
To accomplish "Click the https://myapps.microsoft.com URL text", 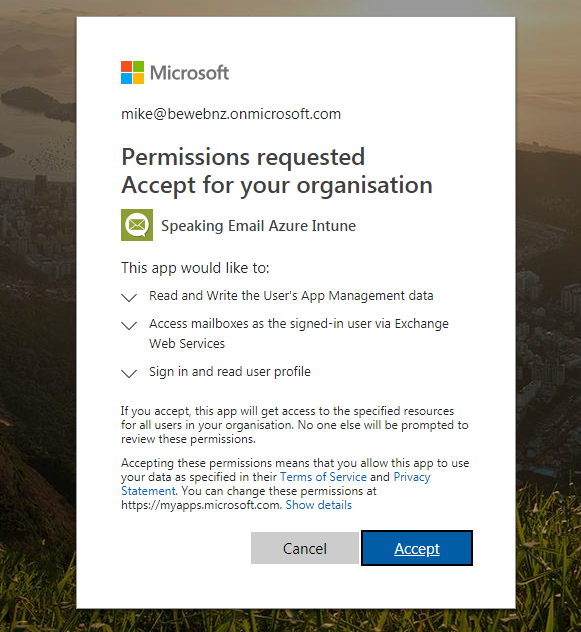I will [200, 505].
